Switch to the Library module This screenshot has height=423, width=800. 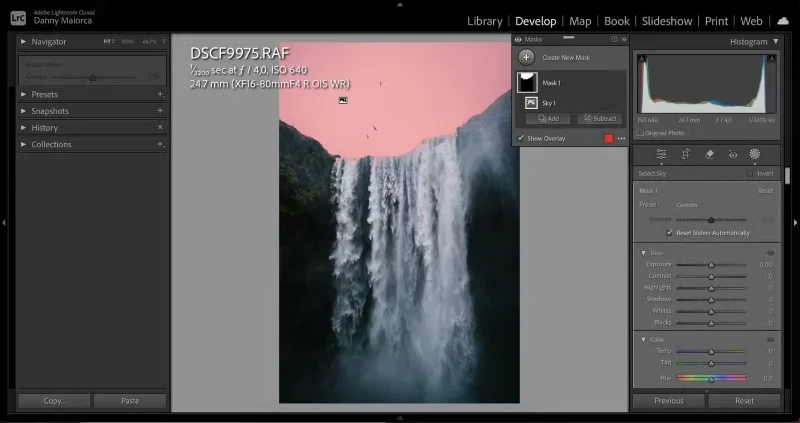[x=484, y=21]
